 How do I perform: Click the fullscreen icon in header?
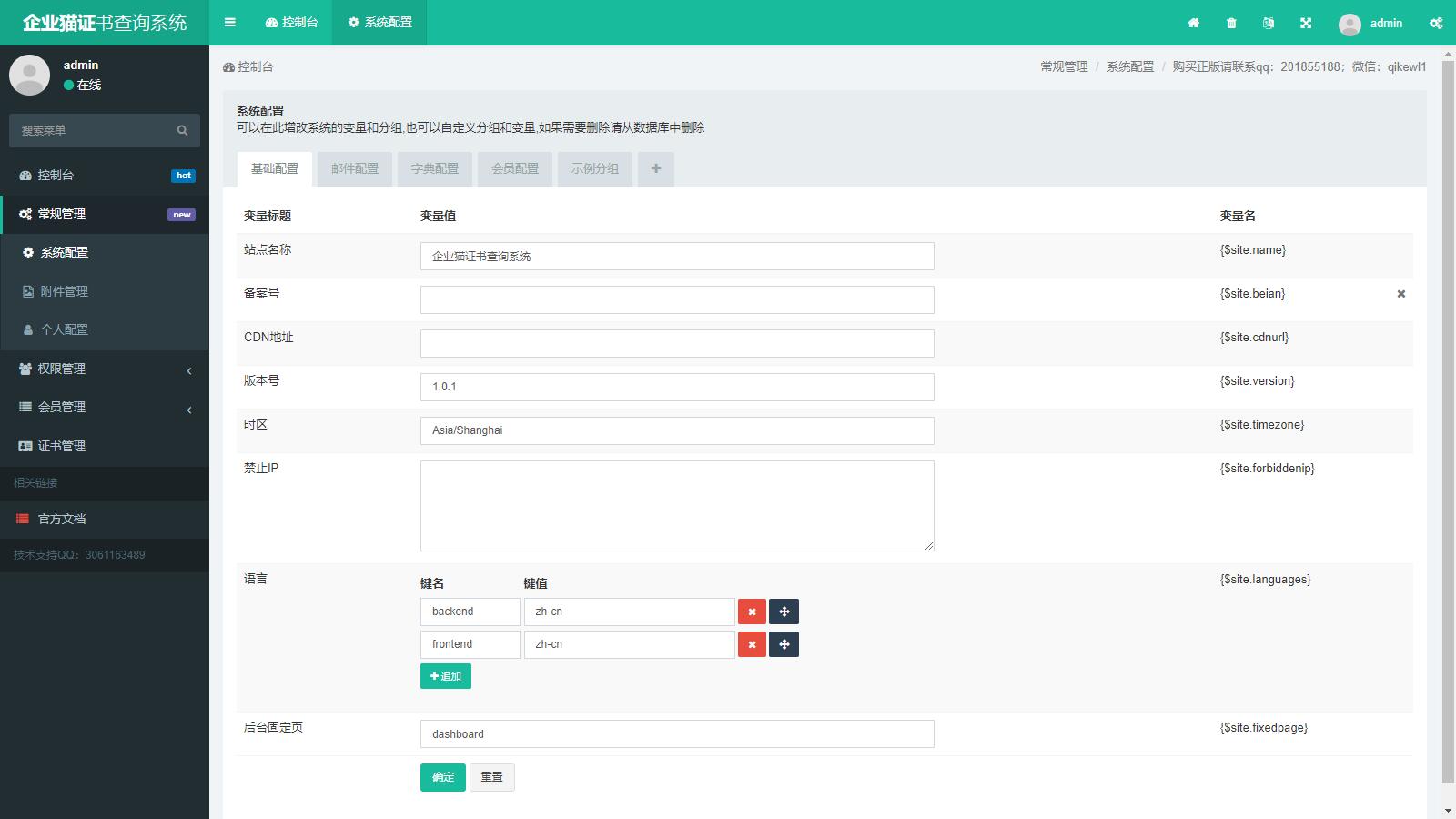click(x=1306, y=23)
